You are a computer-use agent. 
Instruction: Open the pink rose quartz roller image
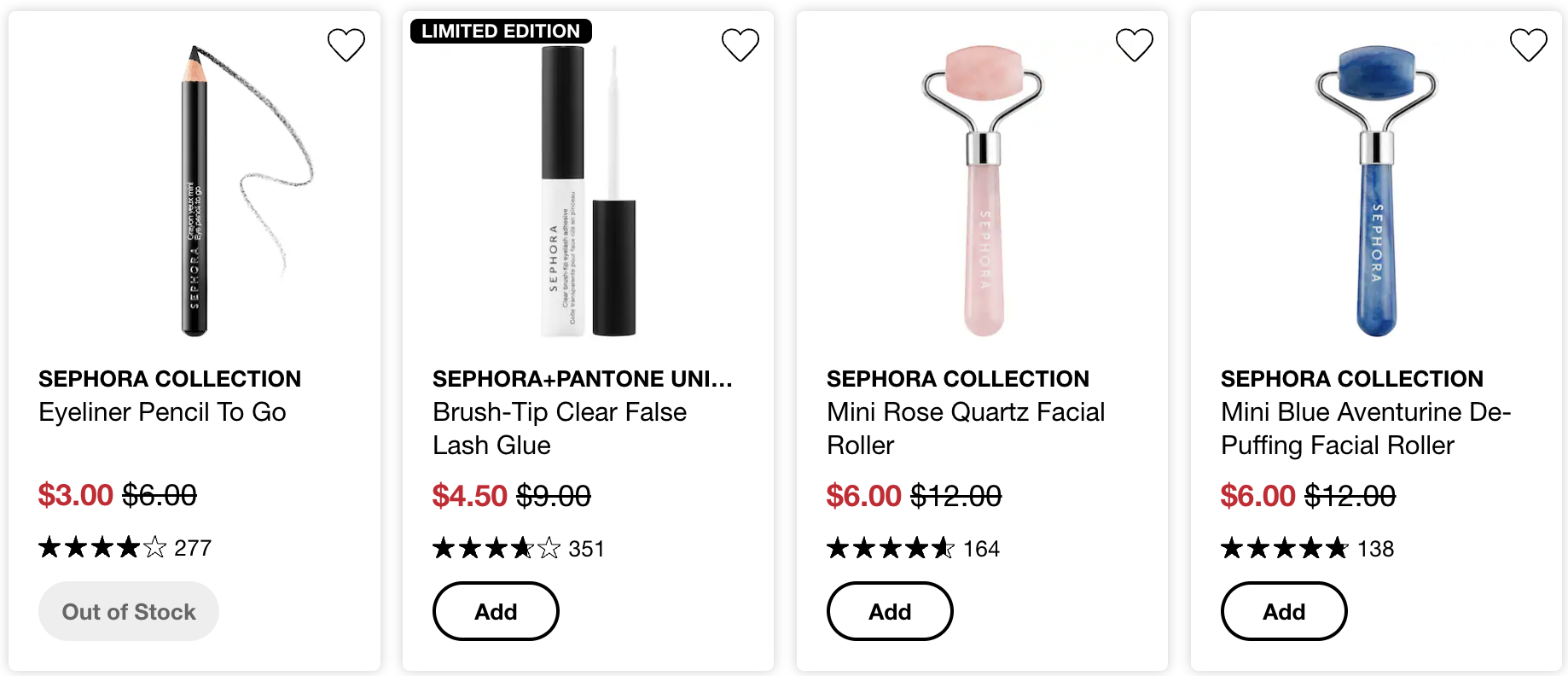983,190
